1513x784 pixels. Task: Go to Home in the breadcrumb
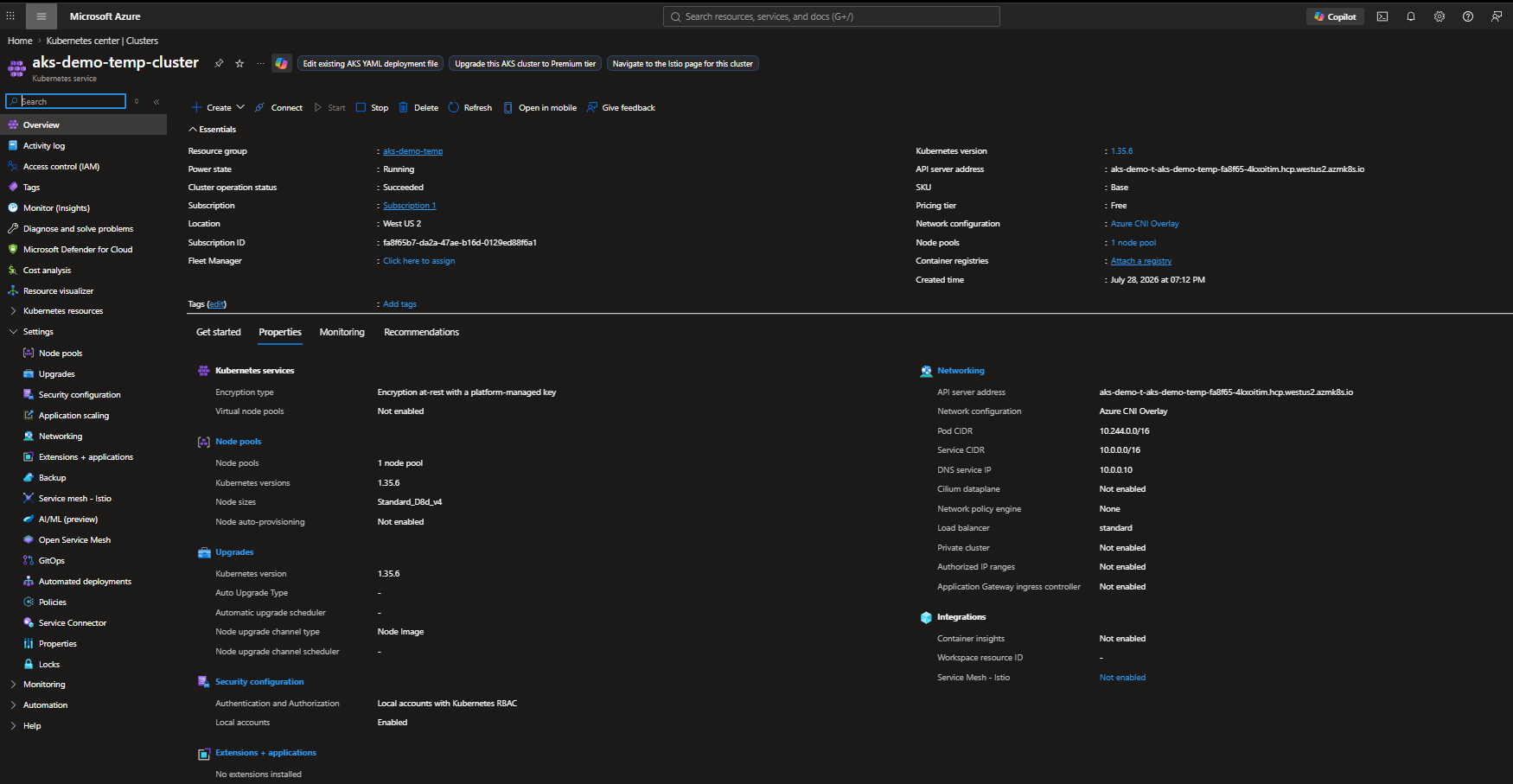click(x=20, y=41)
